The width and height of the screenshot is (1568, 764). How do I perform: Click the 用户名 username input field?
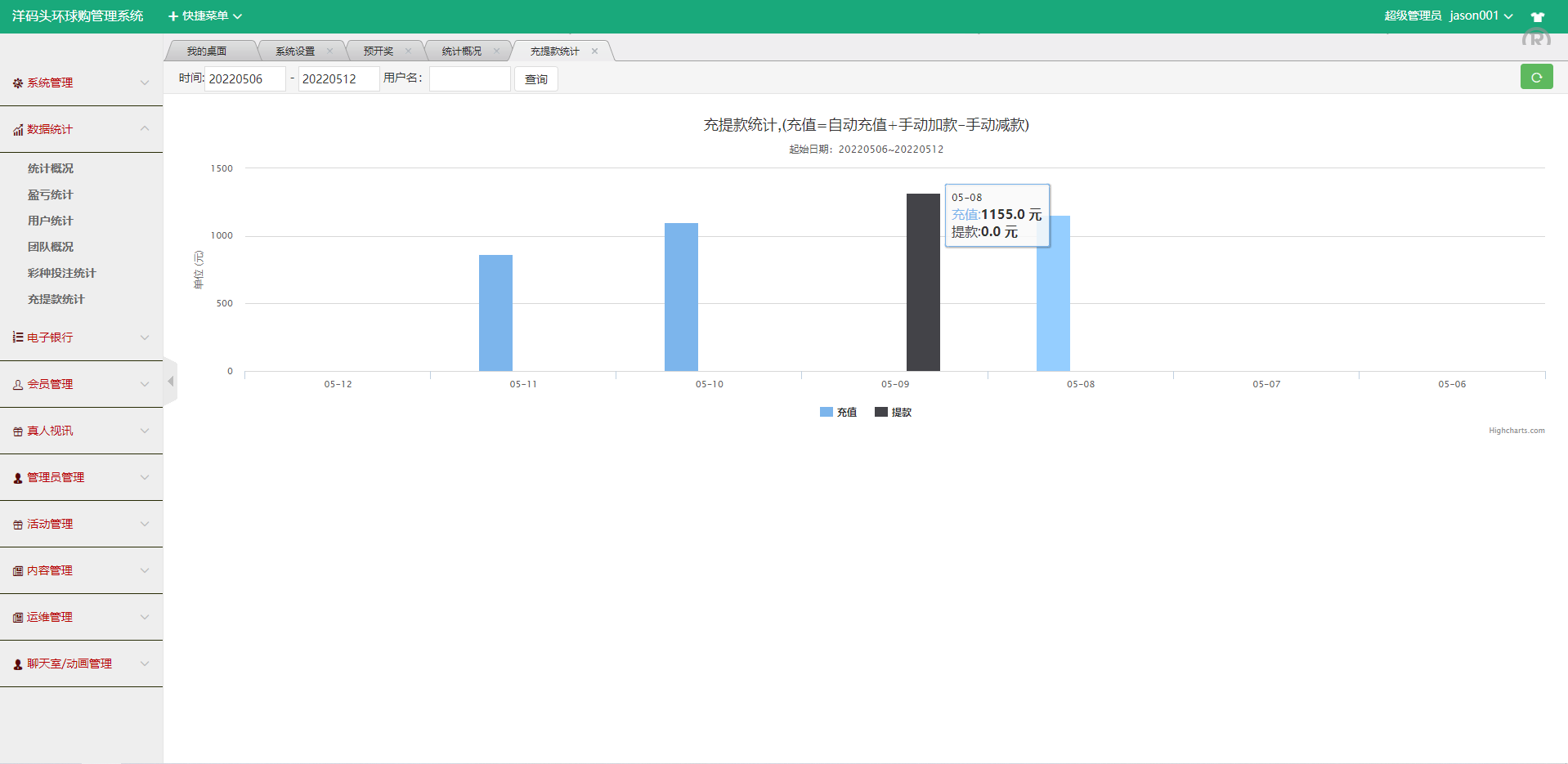469,78
